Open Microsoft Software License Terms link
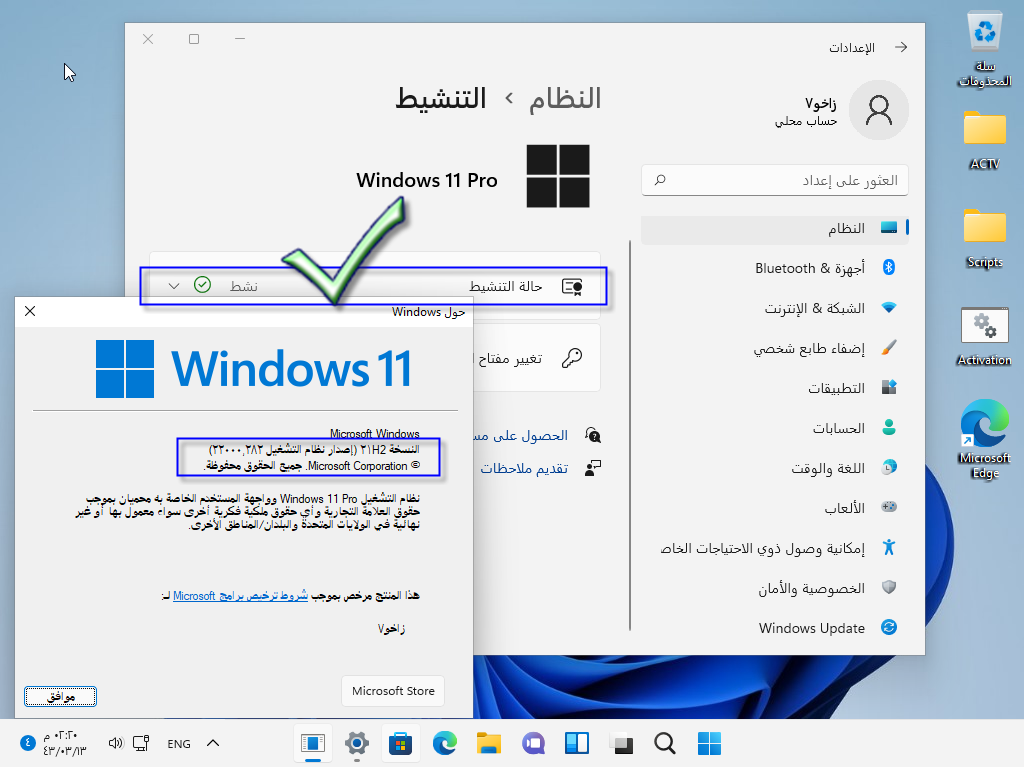The image size is (1024, 767). click(240, 596)
